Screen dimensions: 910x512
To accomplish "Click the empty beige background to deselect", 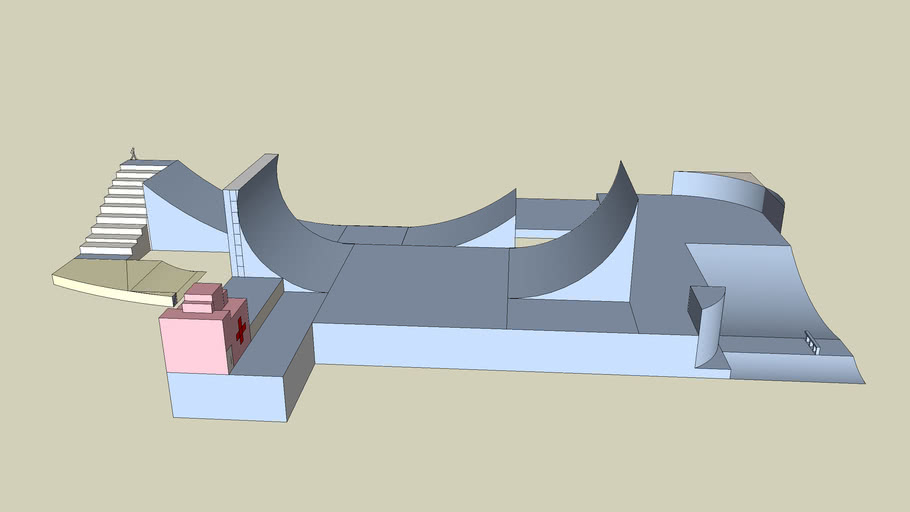I will 450,80.
